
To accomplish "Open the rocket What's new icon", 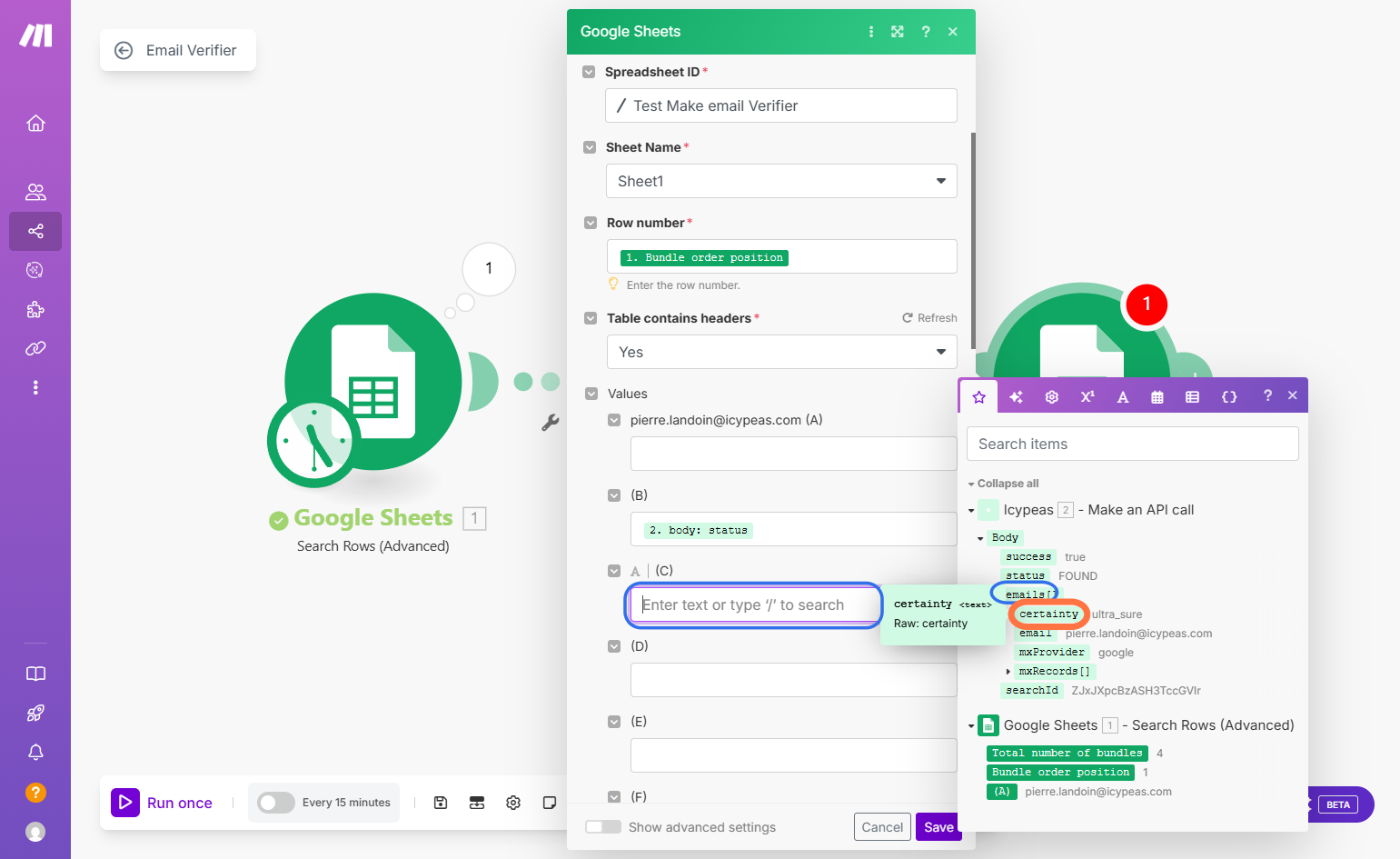I will point(35,714).
